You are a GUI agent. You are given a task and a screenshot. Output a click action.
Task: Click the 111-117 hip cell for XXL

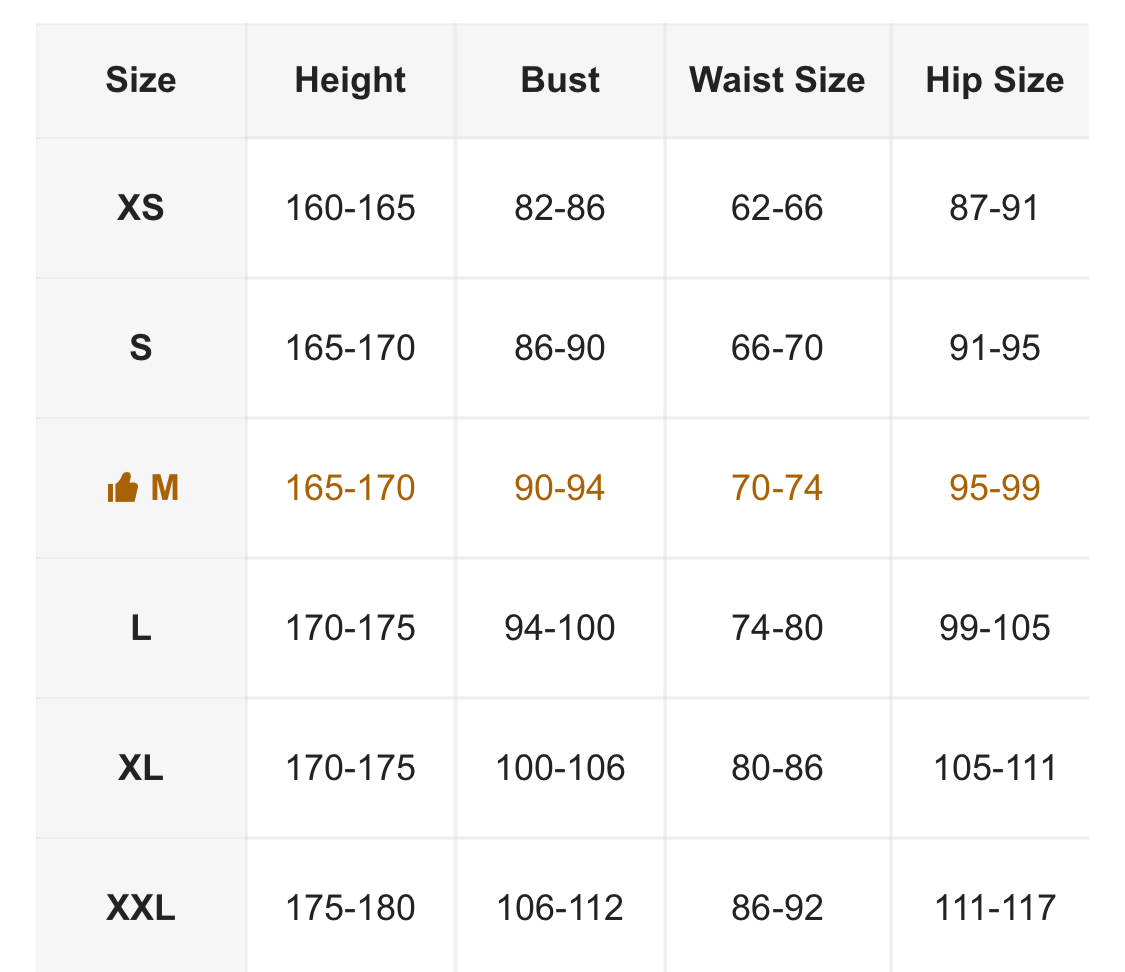994,908
